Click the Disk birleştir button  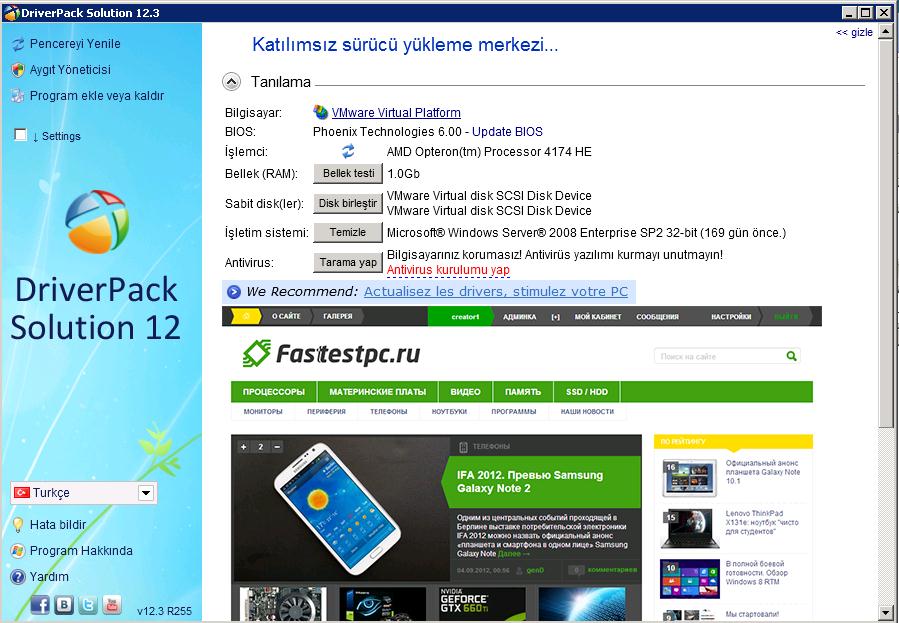pos(348,203)
